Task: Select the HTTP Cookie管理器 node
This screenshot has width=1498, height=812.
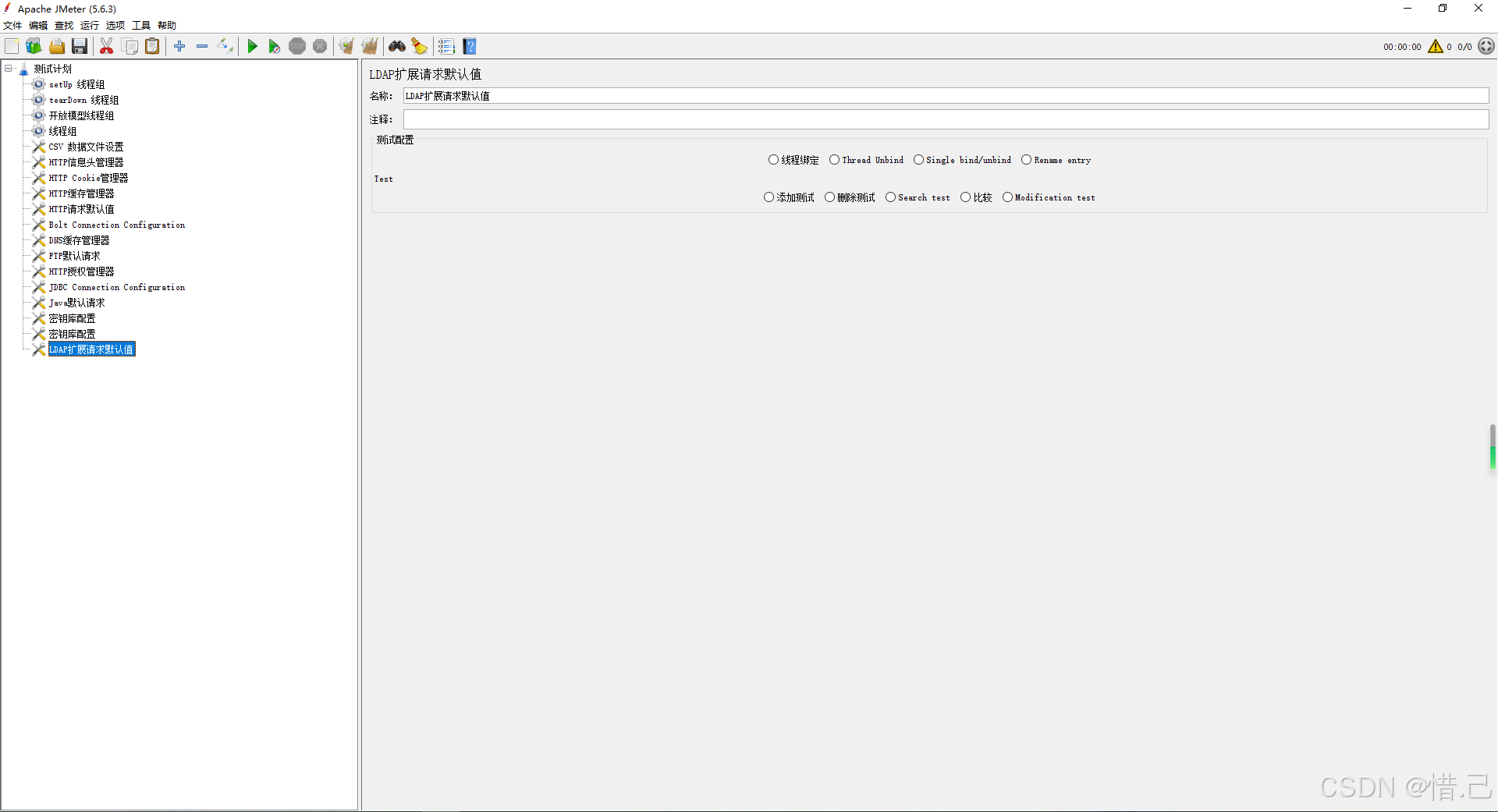Action: click(x=88, y=178)
